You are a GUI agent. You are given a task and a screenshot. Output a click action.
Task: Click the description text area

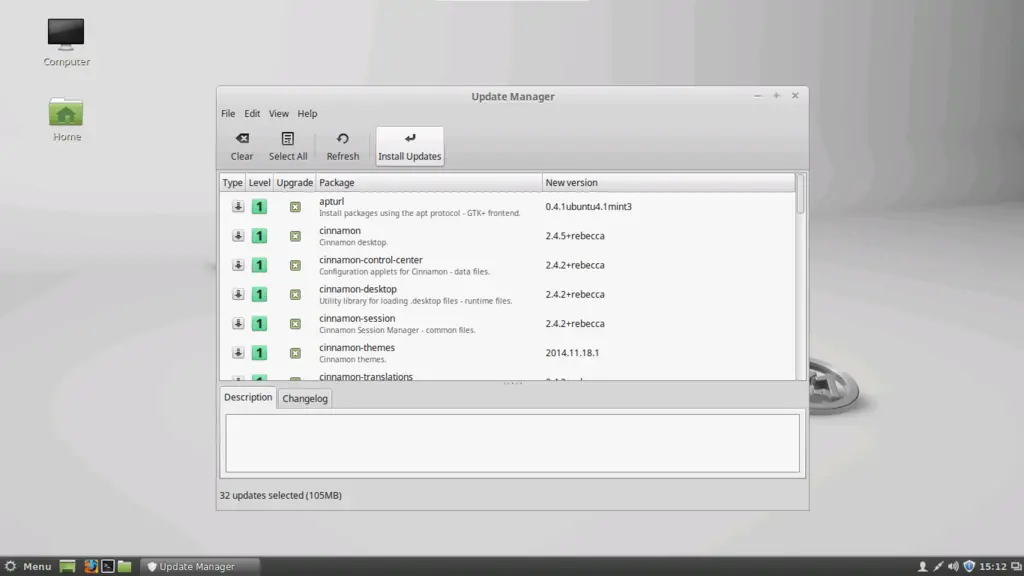(x=513, y=443)
